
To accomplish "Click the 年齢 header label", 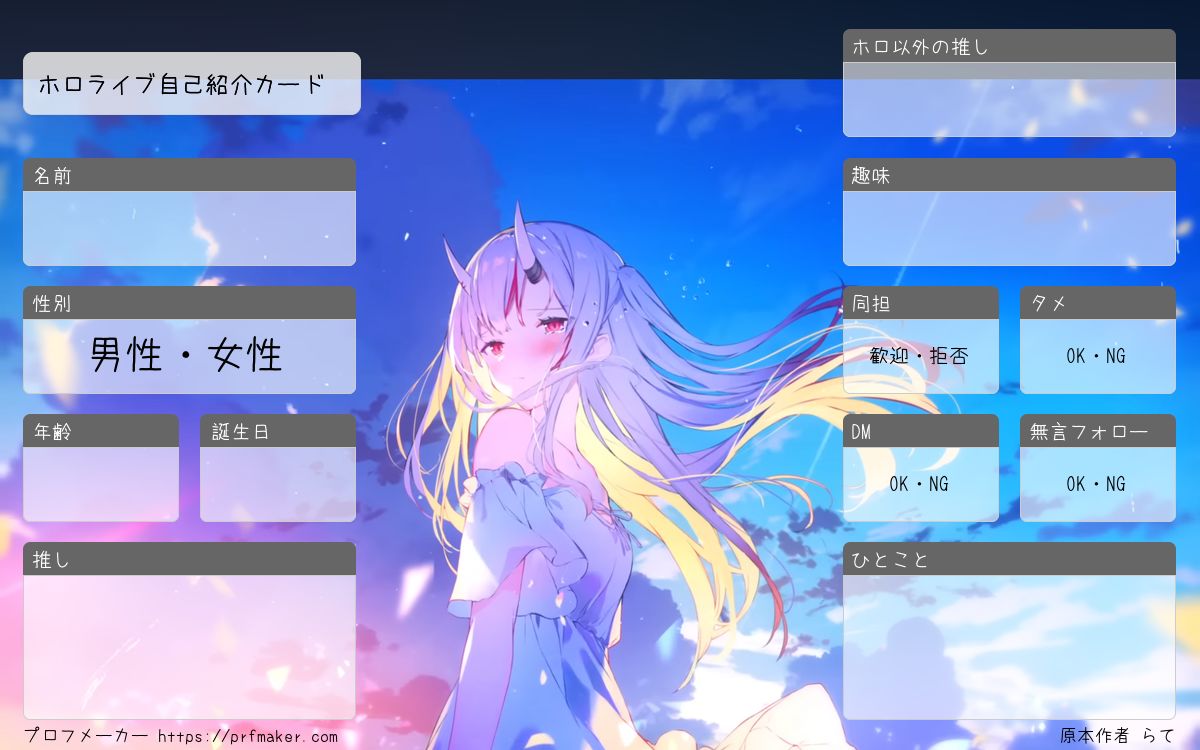I will pyautogui.click(x=52, y=432).
